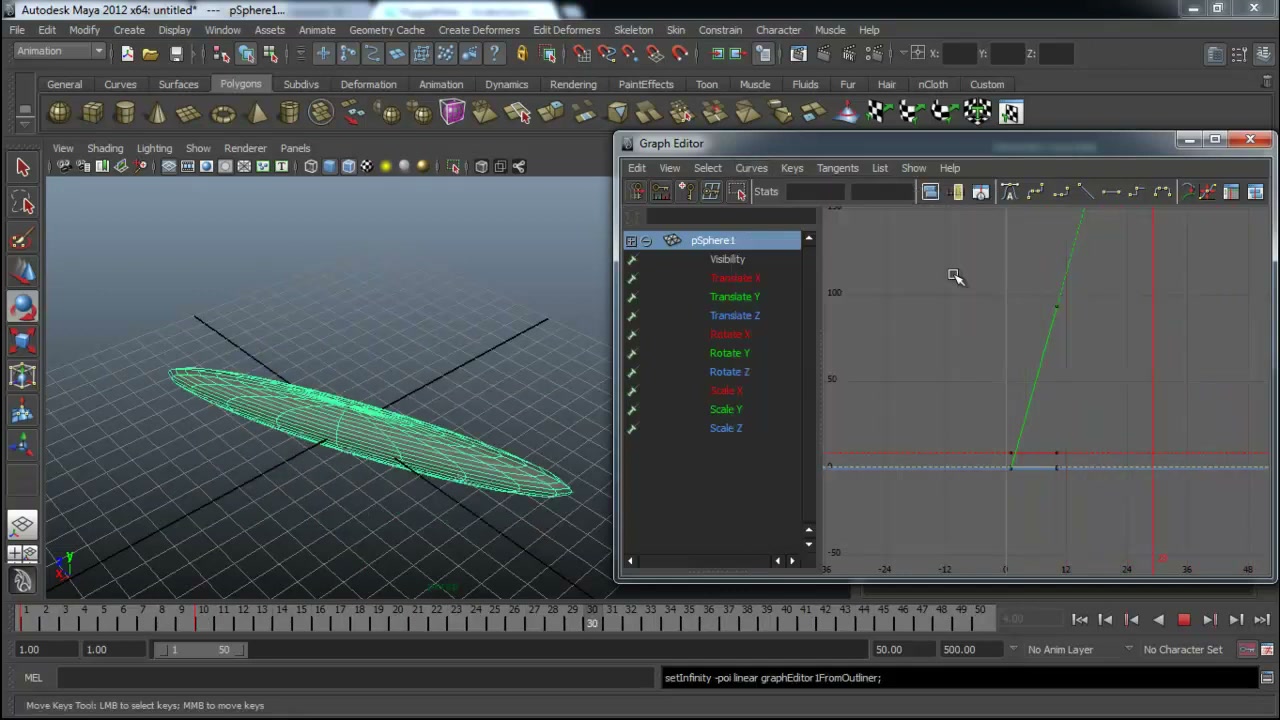Go to start of playback range
1280x720 pixels.
[x=1080, y=620]
